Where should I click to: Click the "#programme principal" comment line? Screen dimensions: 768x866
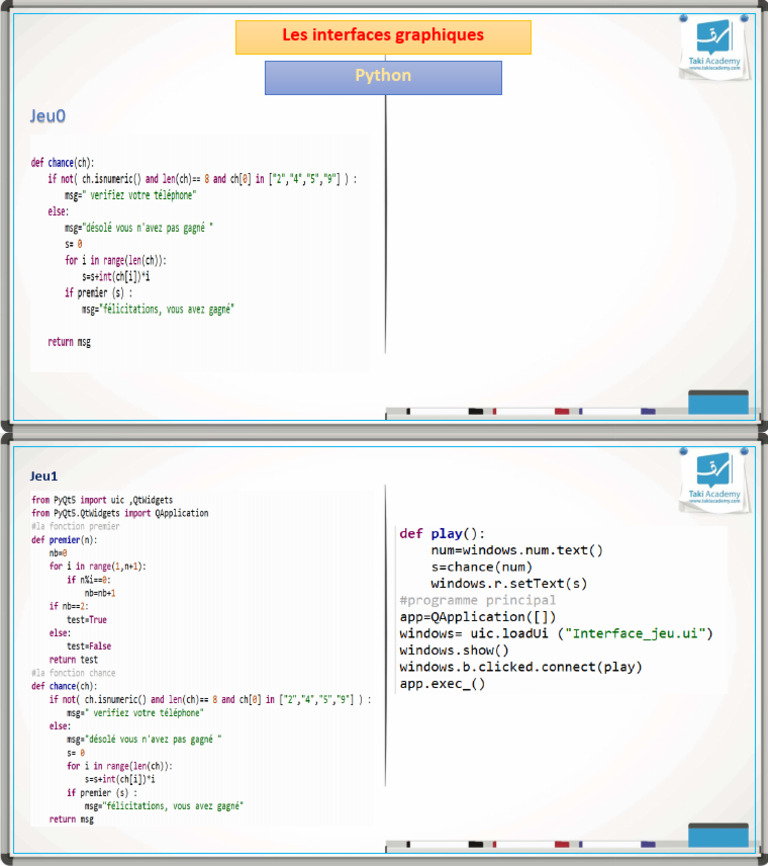[x=477, y=600]
